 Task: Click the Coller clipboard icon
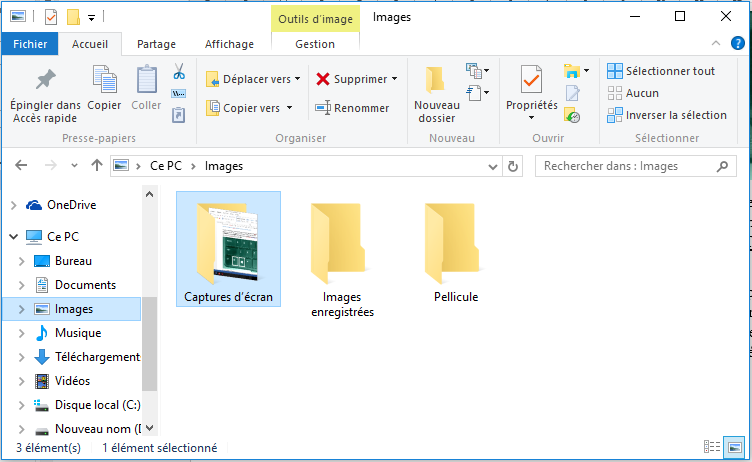[x=146, y=80]
